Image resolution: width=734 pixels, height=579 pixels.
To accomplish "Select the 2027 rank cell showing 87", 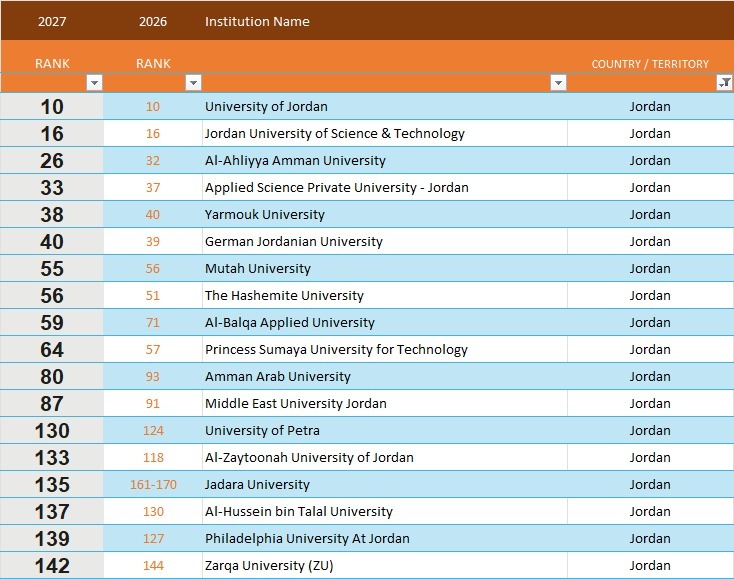I will click(51, 403).
